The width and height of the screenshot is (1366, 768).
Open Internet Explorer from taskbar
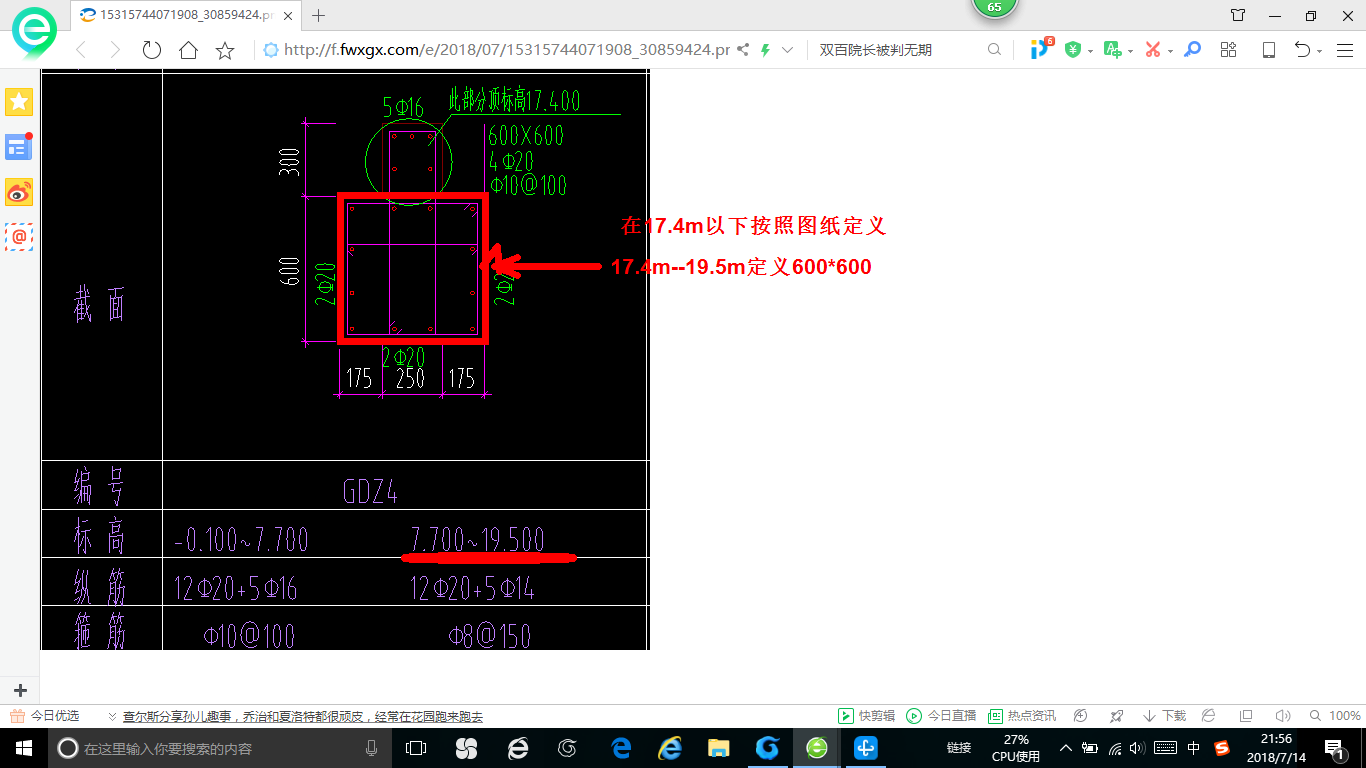tap(669, 748)
